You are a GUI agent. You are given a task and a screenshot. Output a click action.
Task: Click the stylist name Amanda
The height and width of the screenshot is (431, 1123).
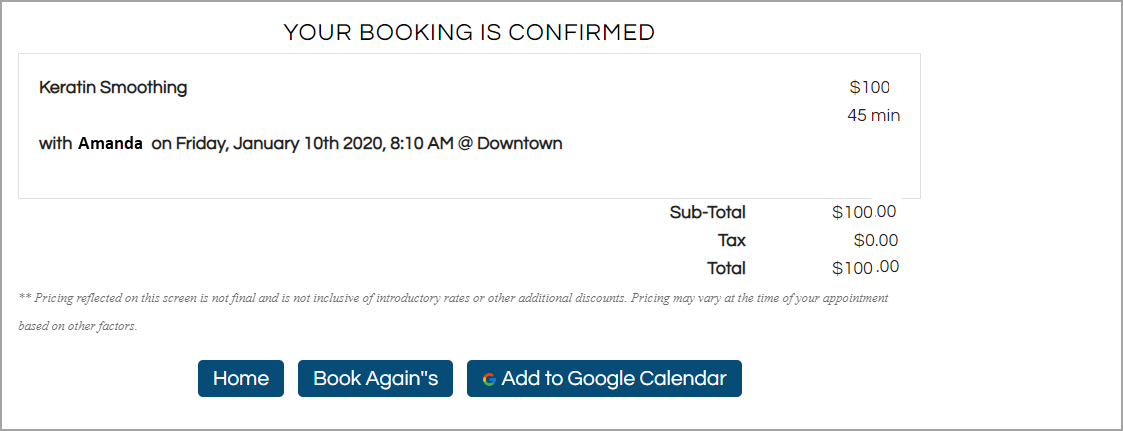tap(110, 143)
